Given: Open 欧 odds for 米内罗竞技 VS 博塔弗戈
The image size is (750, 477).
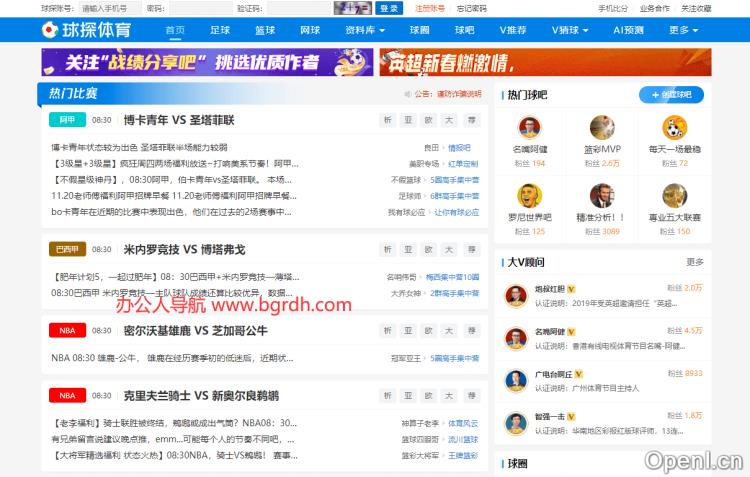Looking at the screenshot, I should pyautogui.click(x=429, y=249).
